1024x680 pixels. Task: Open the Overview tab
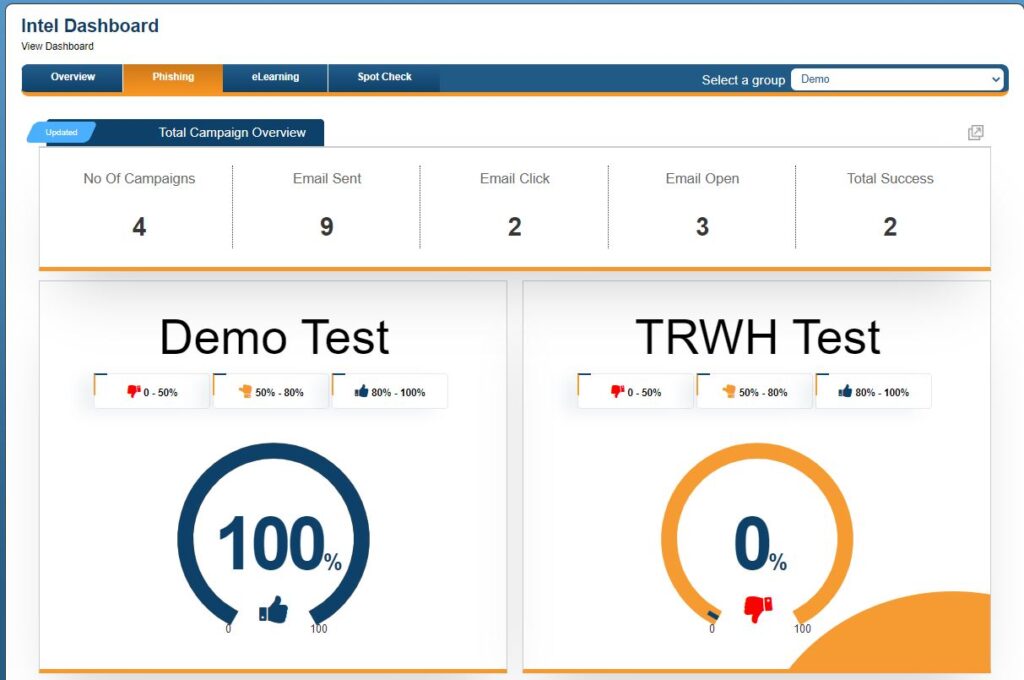(x=72, y=77)
